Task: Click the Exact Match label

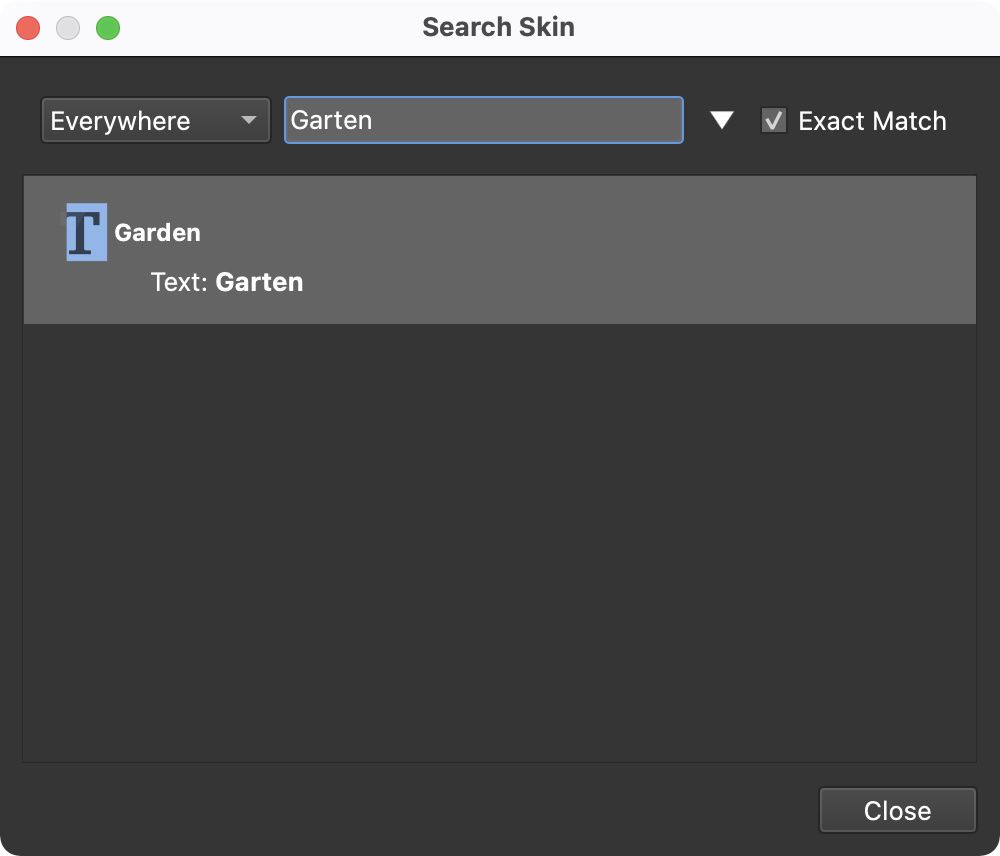Action: [x=871, y=120]
